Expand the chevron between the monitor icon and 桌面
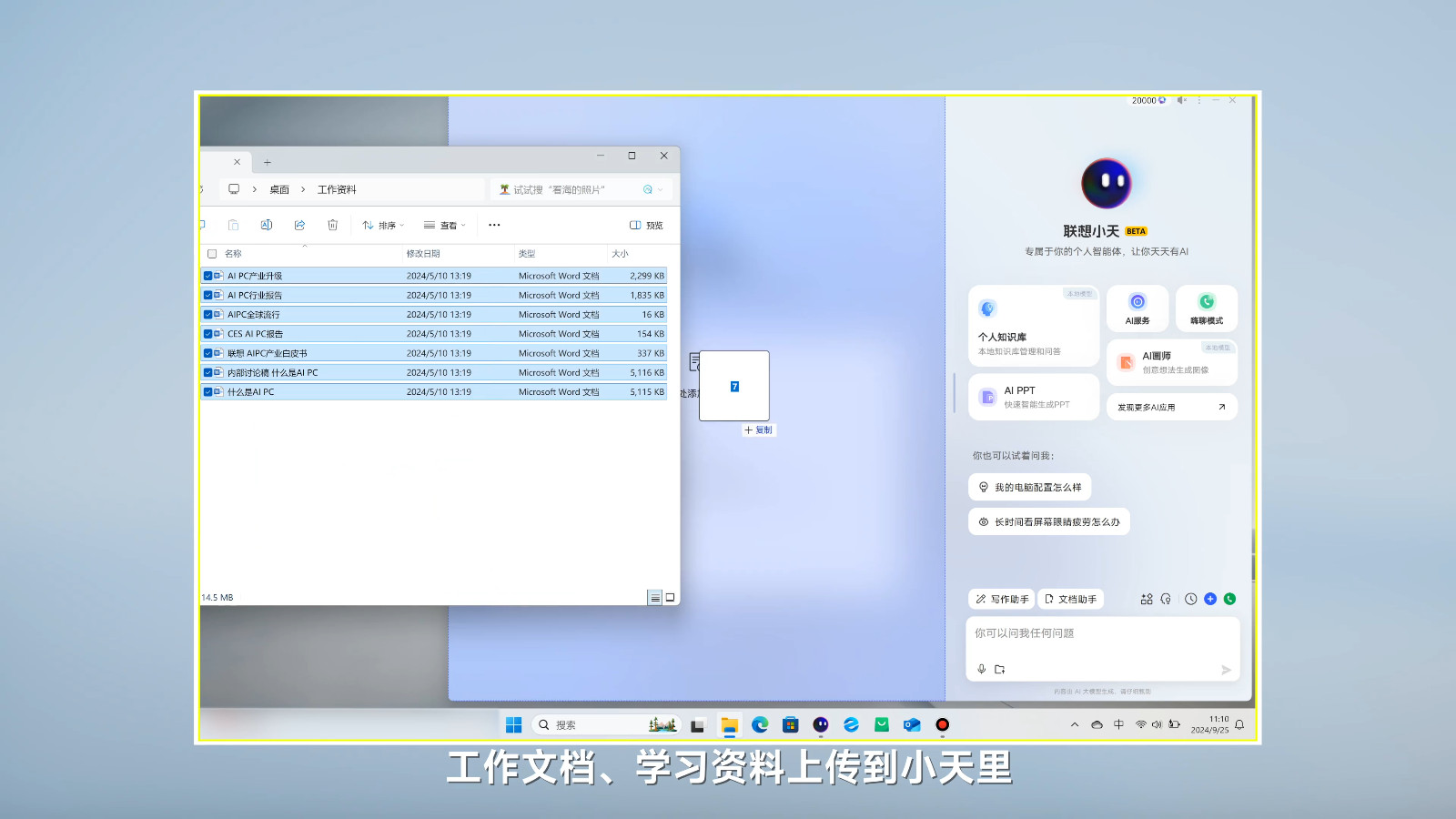The width and height of the screenshot is (1456, 819). tap(255, 189)
